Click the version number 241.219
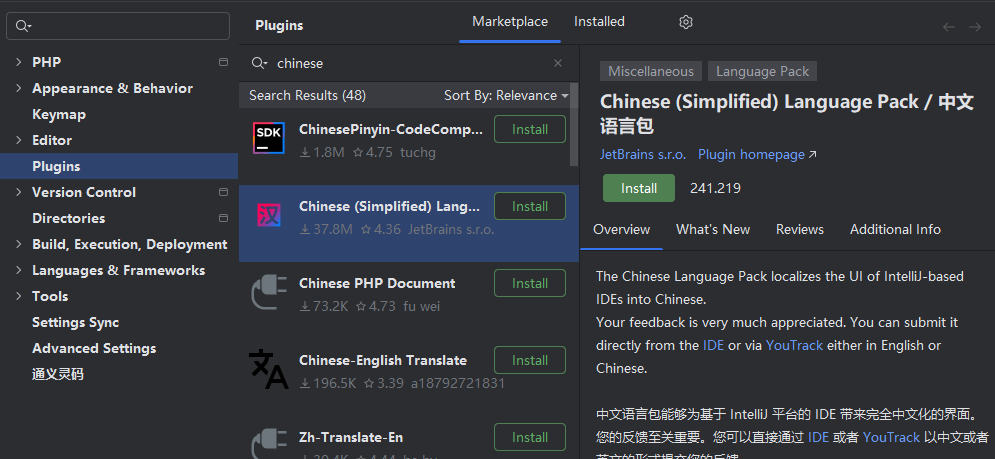995x459 pixels. [x=715, y=188]
